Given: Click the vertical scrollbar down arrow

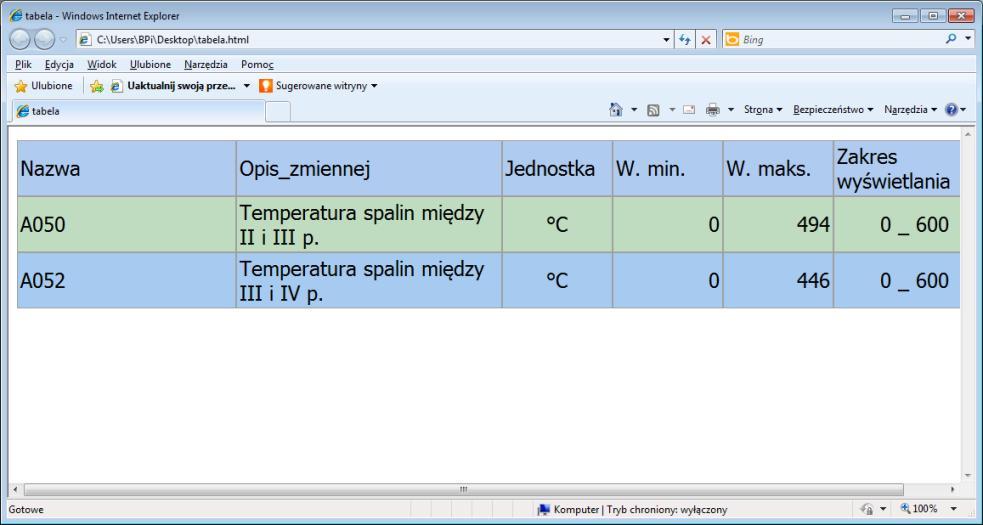Looking at the screenshot, I should pos(967,476).
